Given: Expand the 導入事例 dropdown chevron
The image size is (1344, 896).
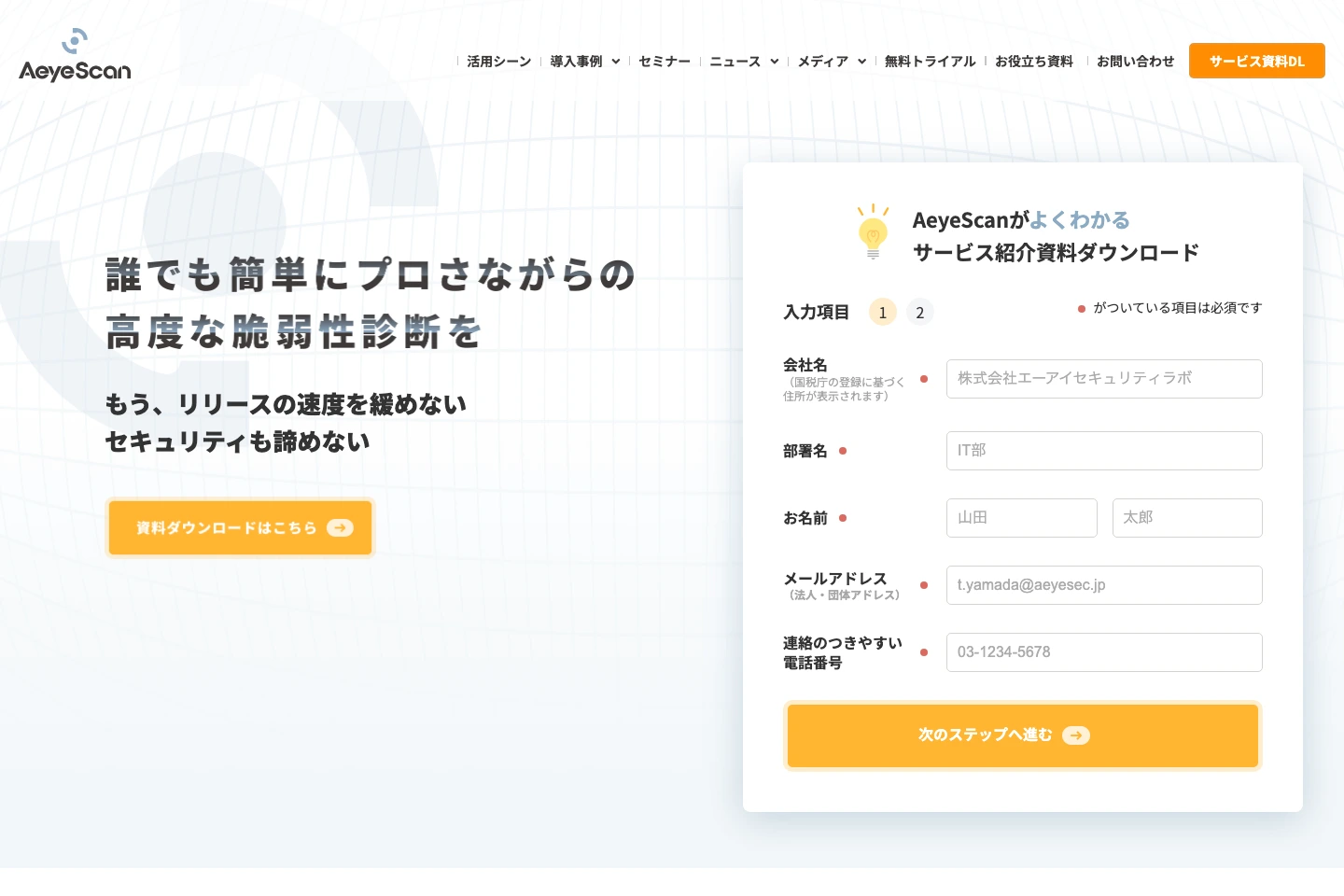Looking at the screenshot, I should pyautogui.click(x=616, y=62).
